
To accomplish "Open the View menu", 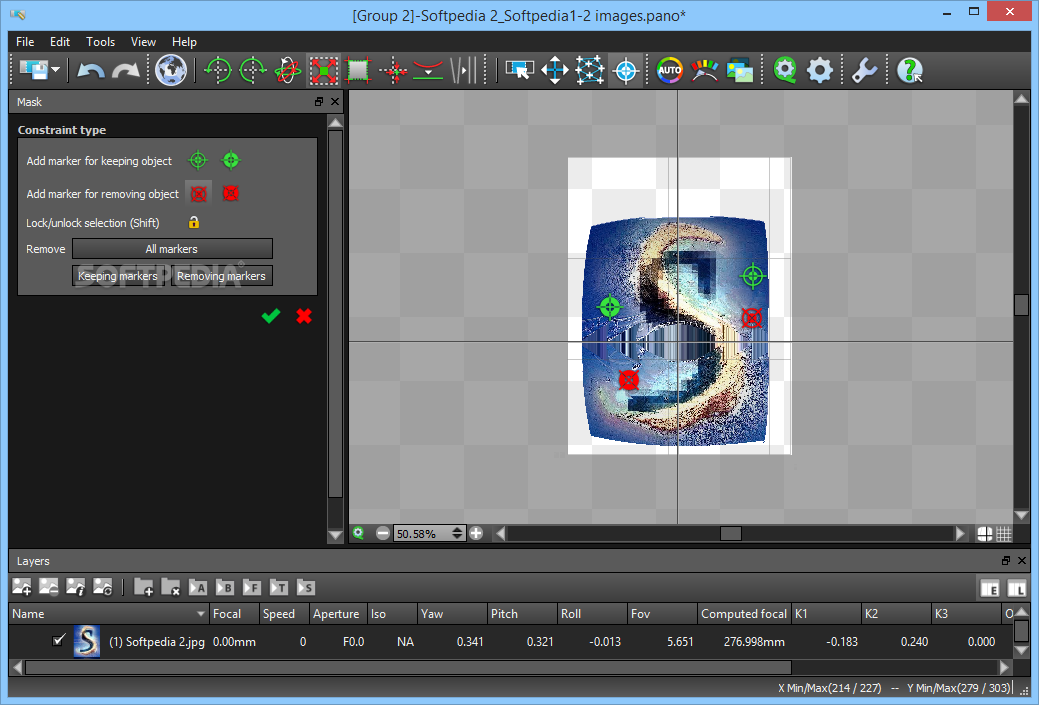I will pos(143,42).
